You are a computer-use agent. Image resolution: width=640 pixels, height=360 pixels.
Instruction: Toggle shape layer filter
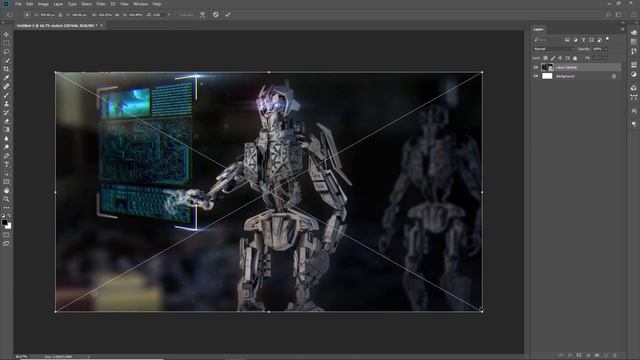591,40
